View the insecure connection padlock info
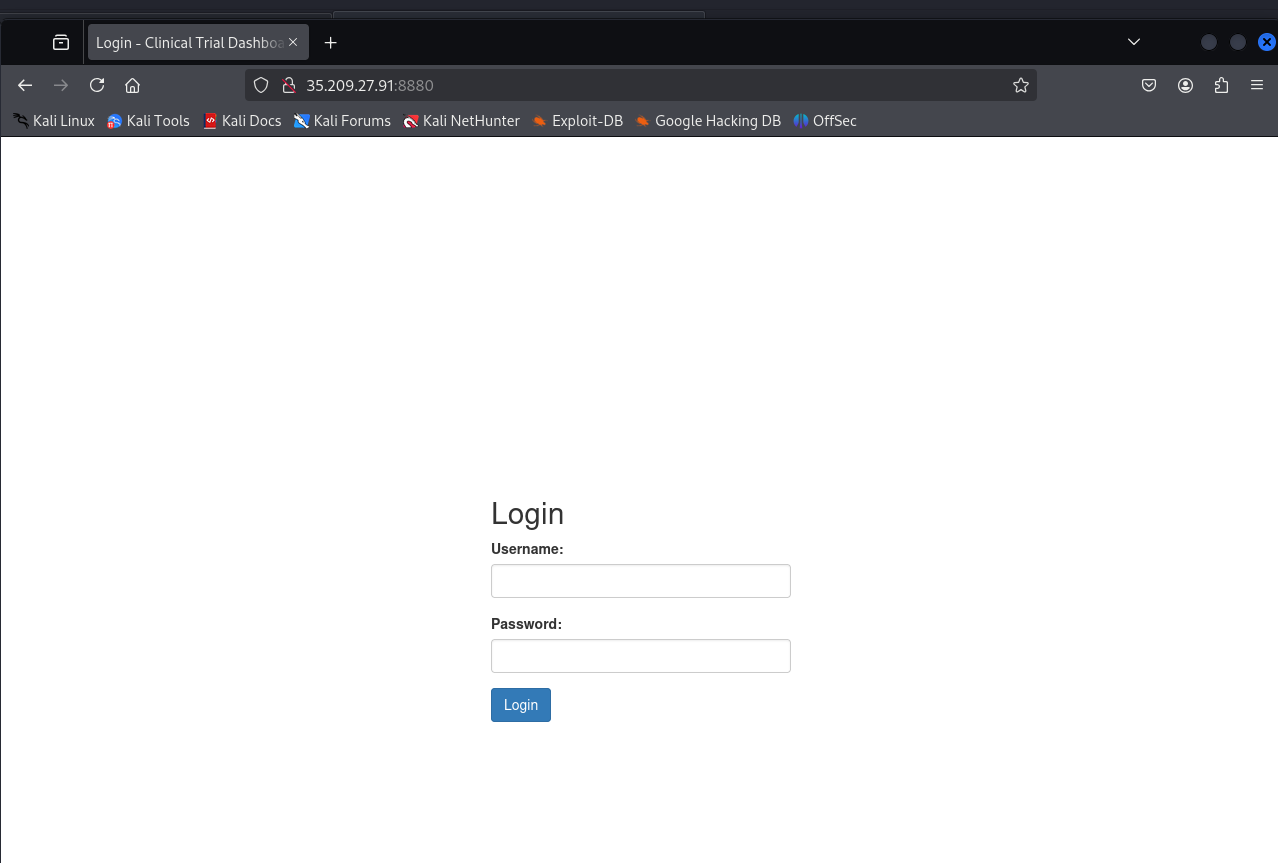1278x863 pixels. (288, 86)
